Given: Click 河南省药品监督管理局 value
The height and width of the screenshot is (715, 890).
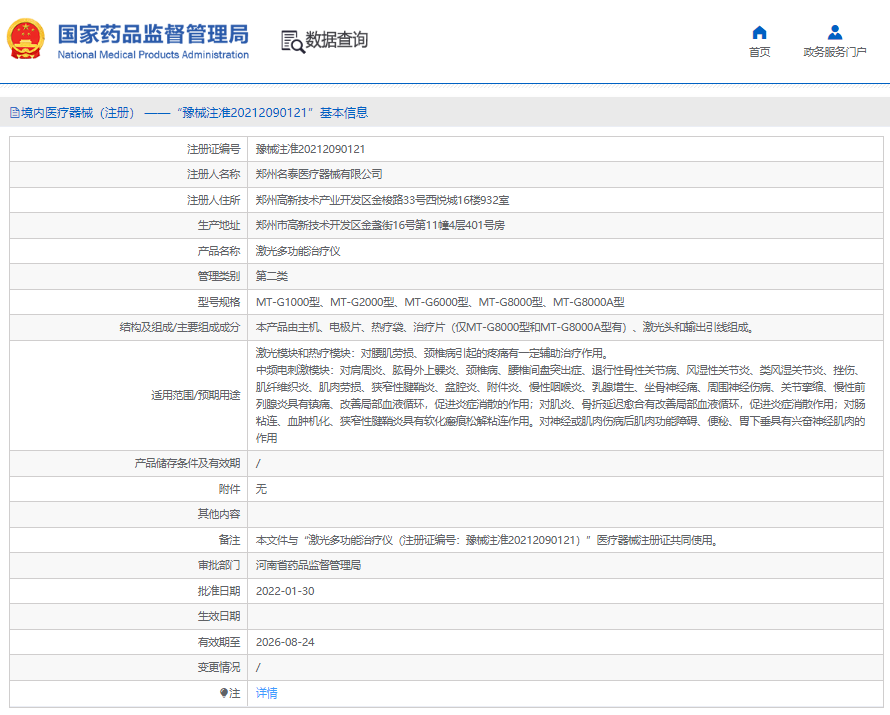Looking at the screenshot, I should [x=308, y=565].
